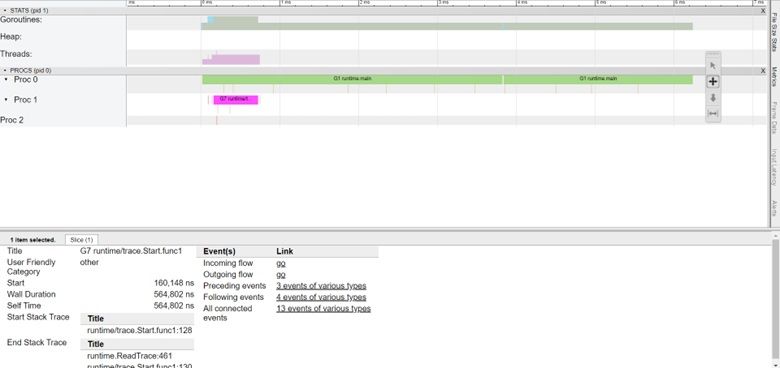
Task: Open 13 all connected events link
Action: (323, 309)
